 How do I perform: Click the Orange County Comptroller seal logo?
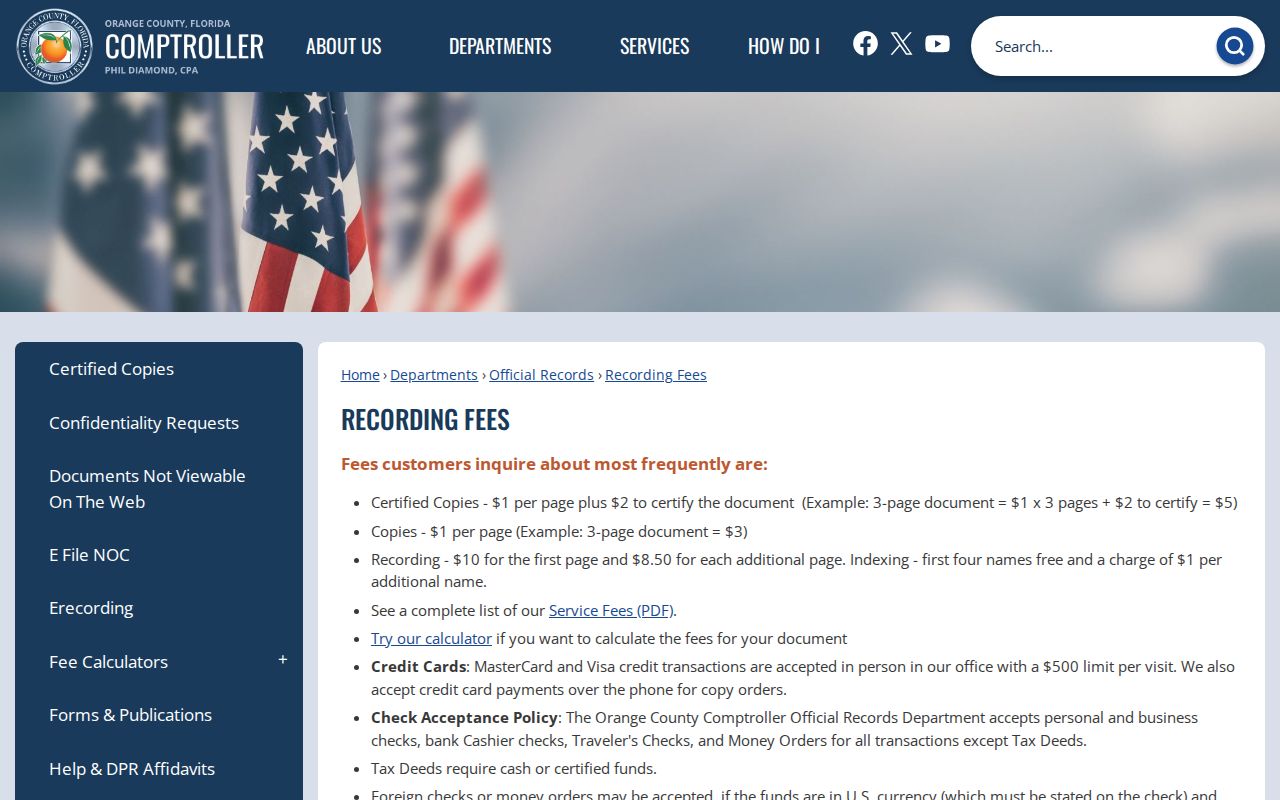(x=55, y=46)
